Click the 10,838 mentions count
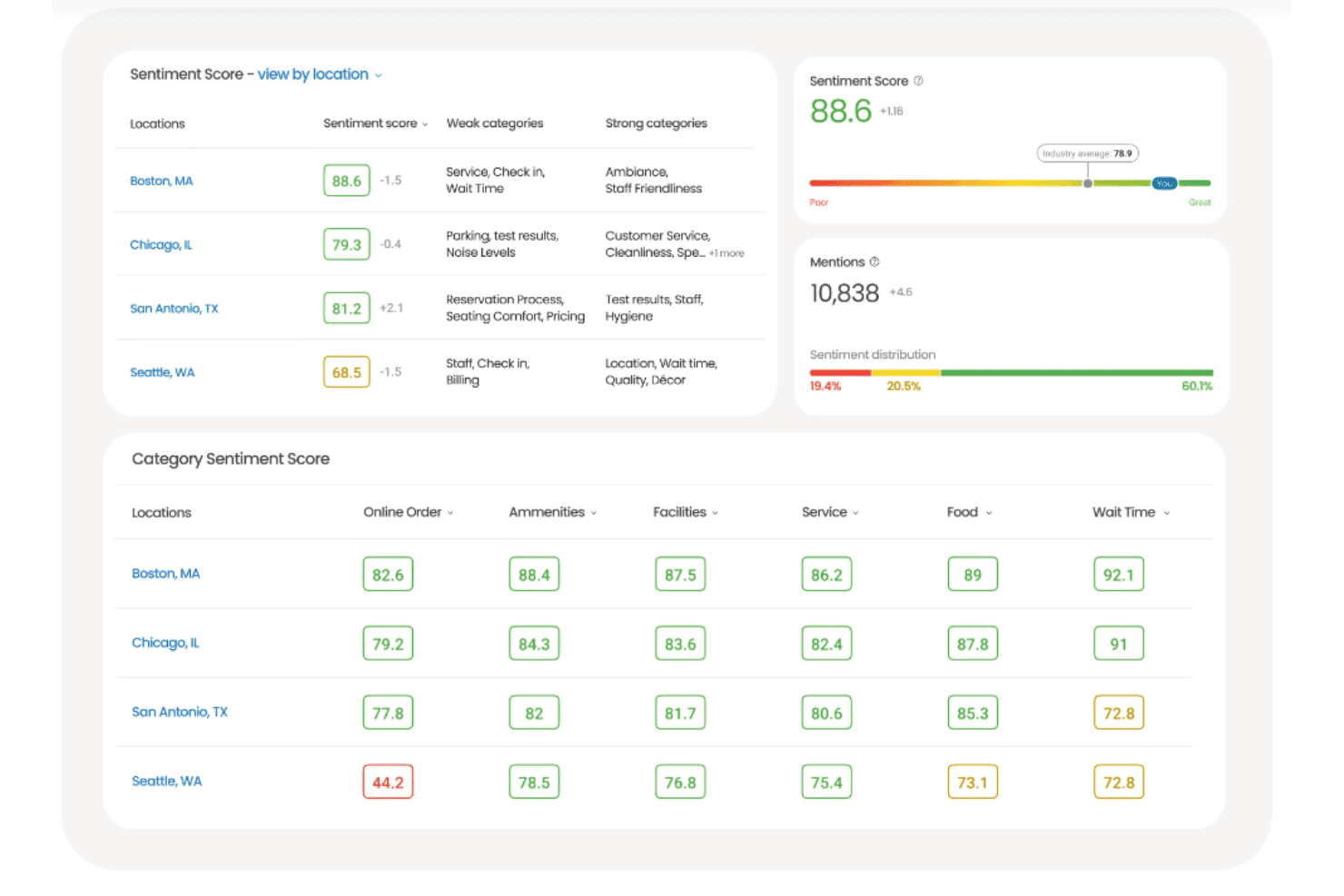Image resolution: width=1344 pixels, height=896 pixels. point(845,293)
